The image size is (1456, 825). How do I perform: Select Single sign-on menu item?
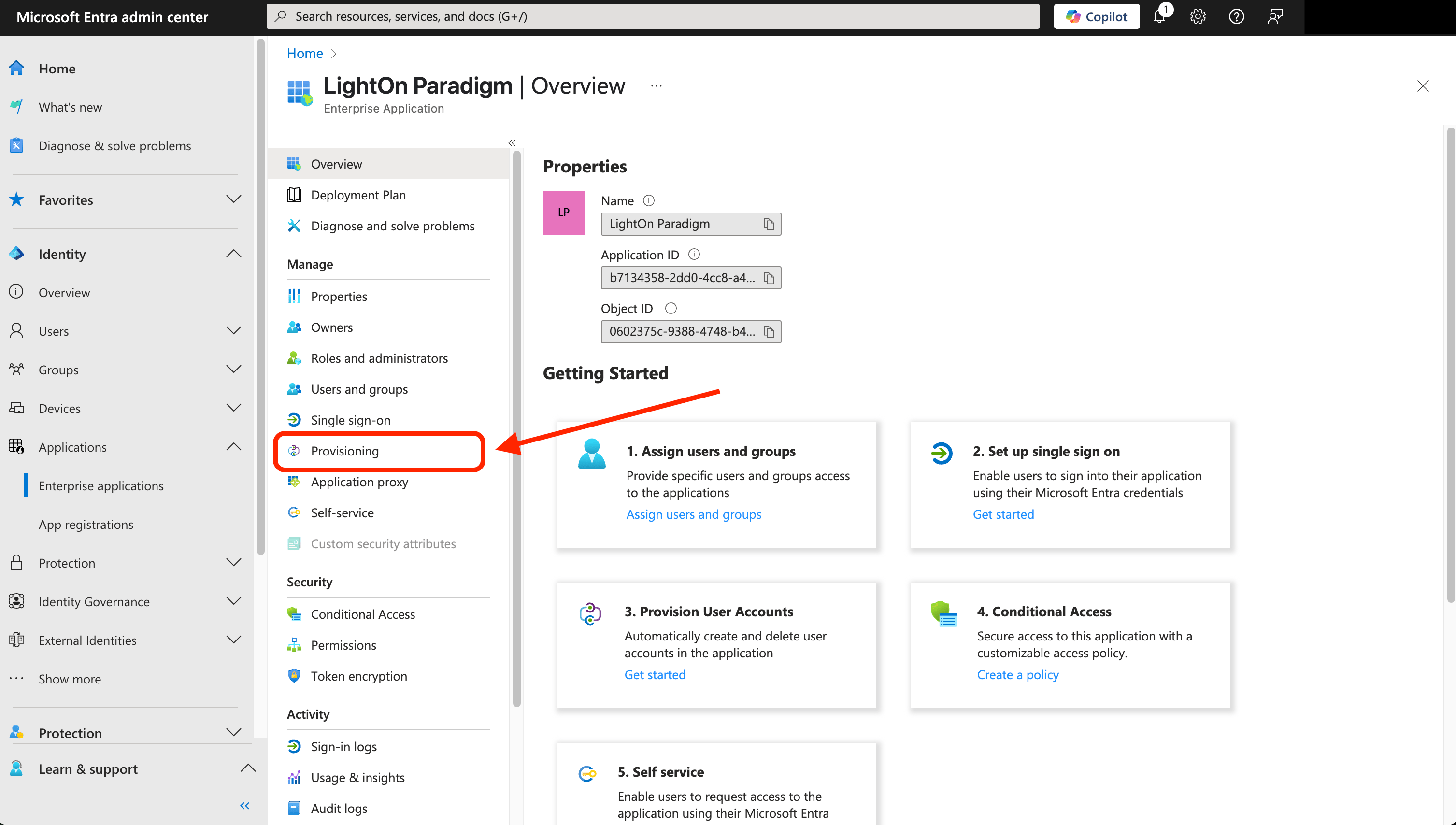(350, 420)
